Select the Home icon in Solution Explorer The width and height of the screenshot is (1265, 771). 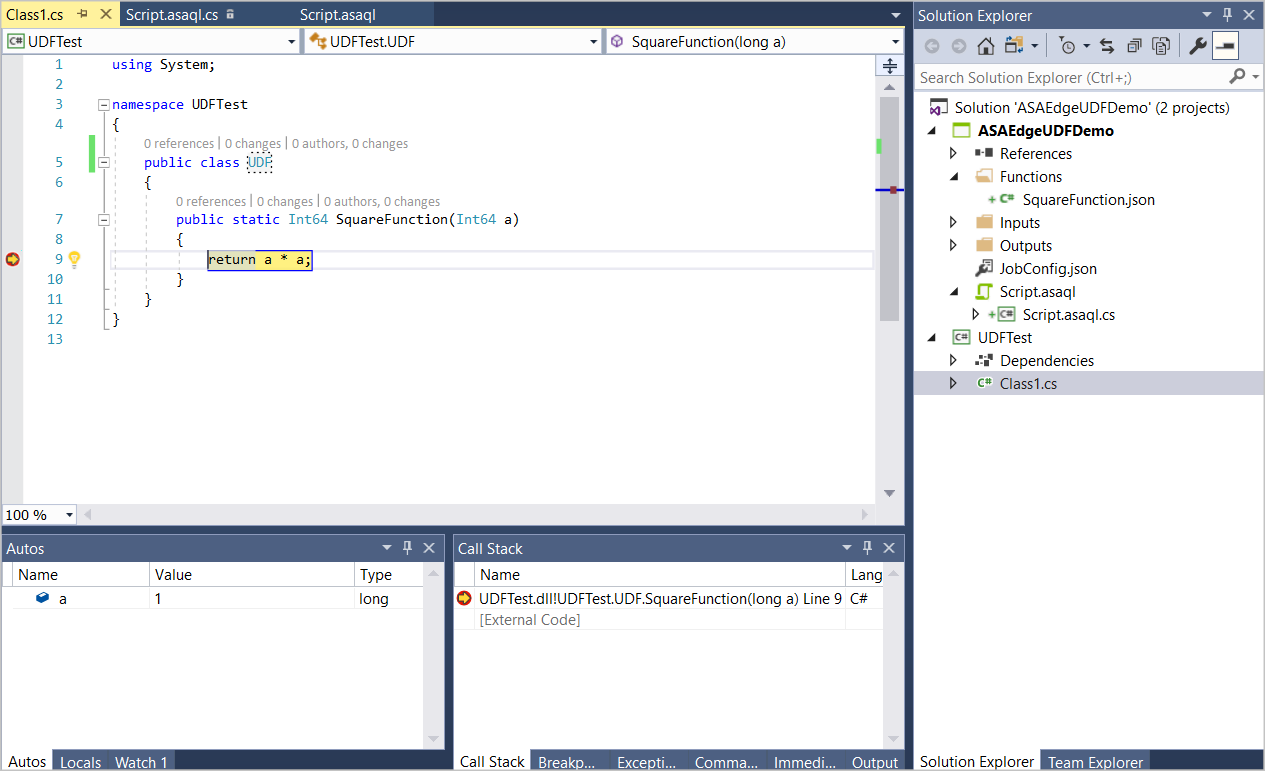[x=985, y=45]
